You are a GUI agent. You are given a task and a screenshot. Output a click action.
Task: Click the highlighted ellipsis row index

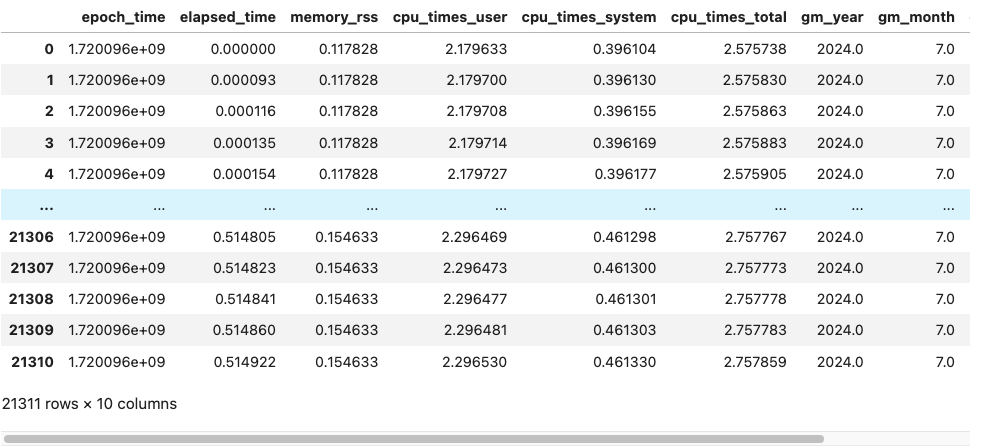pyautogui.click(x=46, y=206)
